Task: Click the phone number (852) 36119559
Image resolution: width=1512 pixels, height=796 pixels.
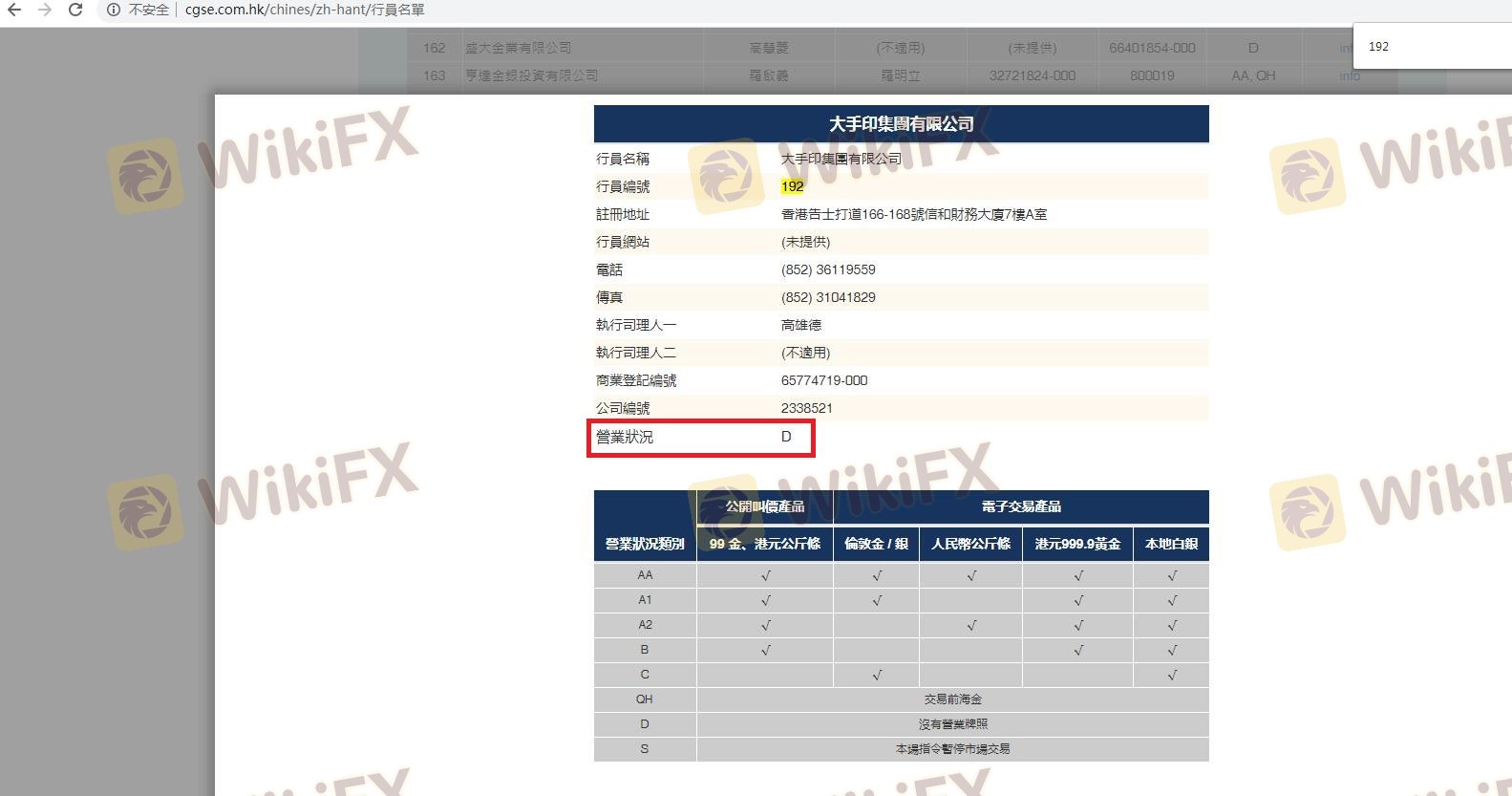Action: (x=828, y=269)
